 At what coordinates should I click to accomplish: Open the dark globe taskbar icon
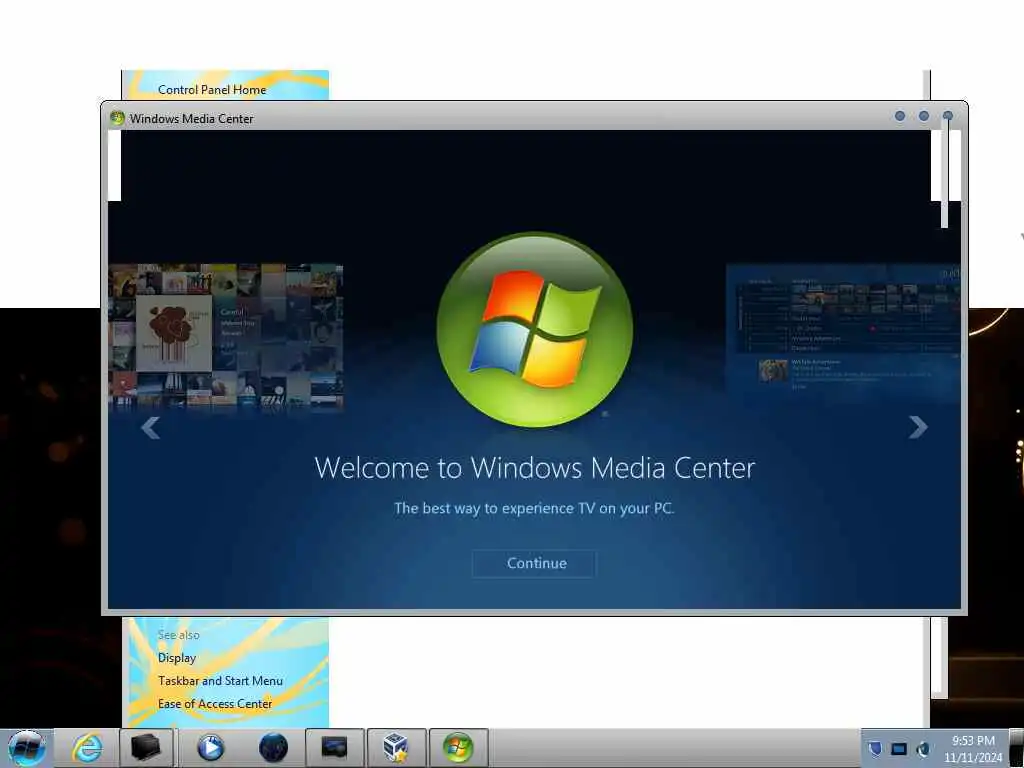click(273, 748)
